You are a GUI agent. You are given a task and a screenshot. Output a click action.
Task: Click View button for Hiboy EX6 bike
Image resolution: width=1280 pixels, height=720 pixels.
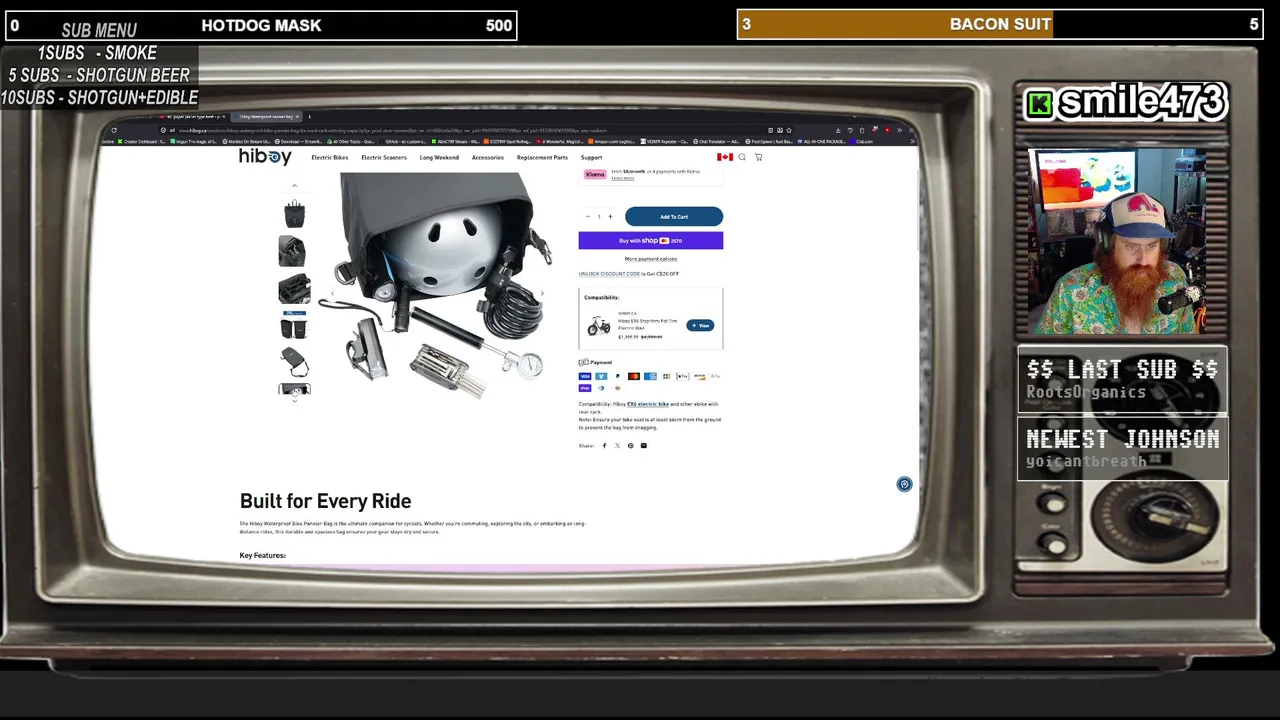[700, 326]
